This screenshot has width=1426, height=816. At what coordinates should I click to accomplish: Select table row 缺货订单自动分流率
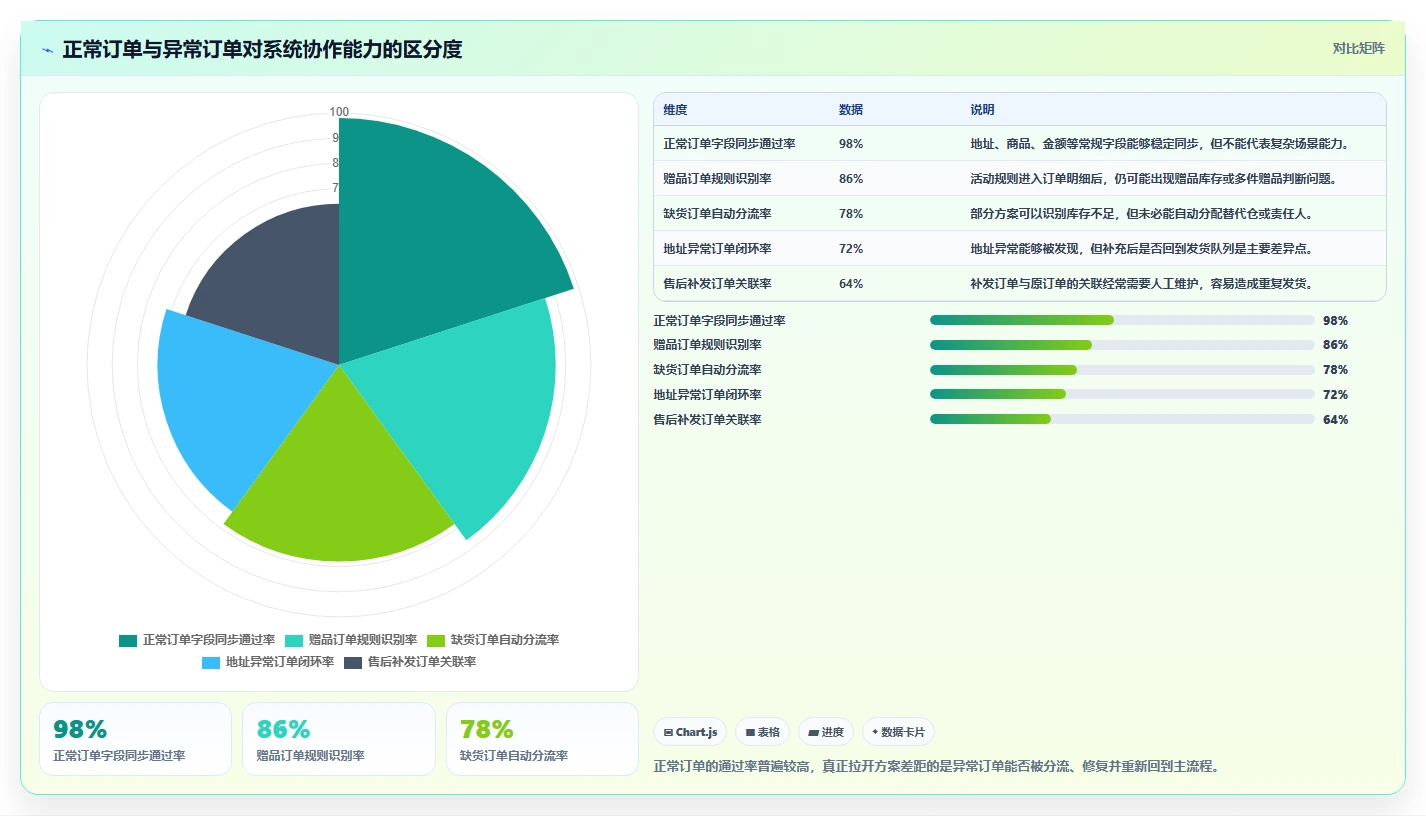pos(1019,214)
